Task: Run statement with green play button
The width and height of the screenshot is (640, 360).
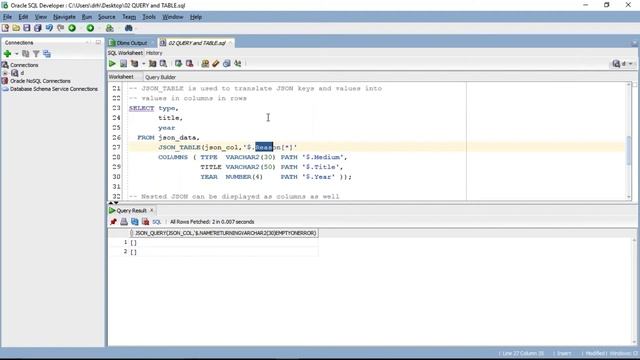Action: point(112,64)
